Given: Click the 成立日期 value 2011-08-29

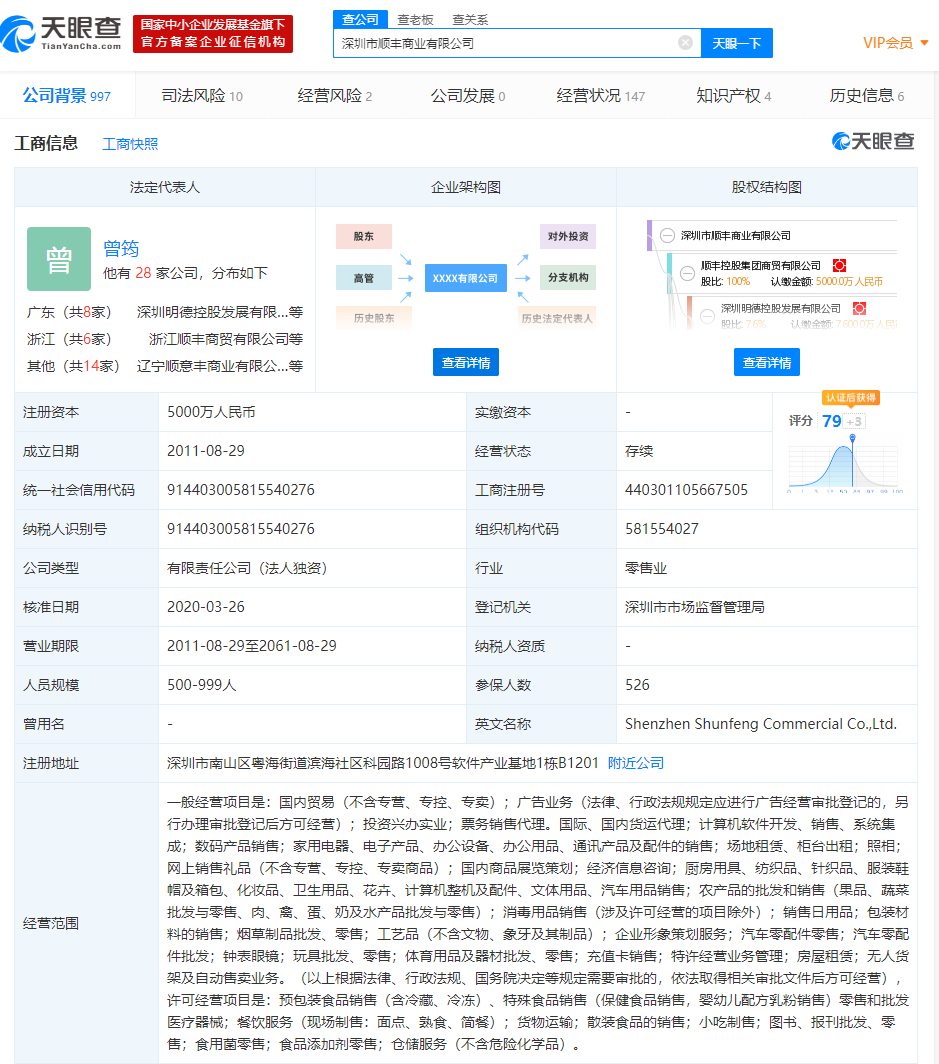Looking at the screenshot, I should click(x=206, y=451).
